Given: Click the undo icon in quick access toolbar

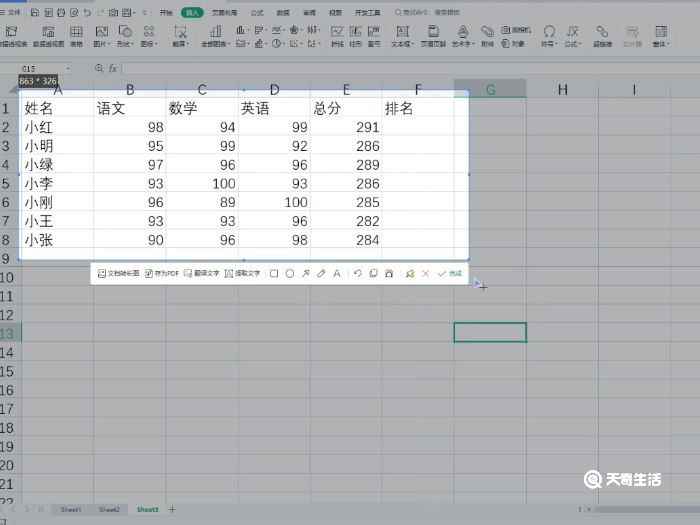Looking at the screenshot, I should pyautogui.click(x=87, y=12).
